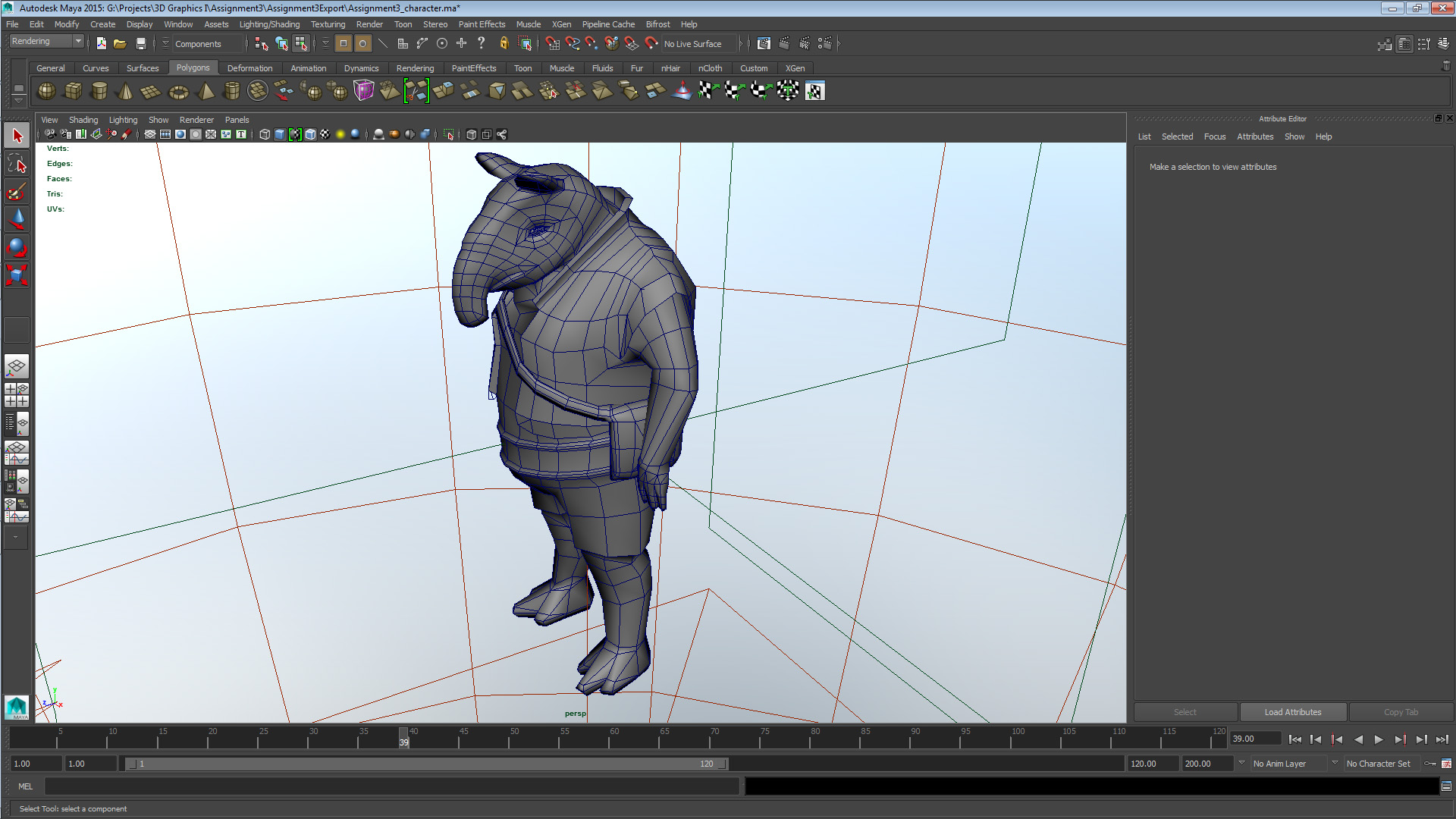
Task: Save the scene using the save icon
Action: click(x=141, y=43)
